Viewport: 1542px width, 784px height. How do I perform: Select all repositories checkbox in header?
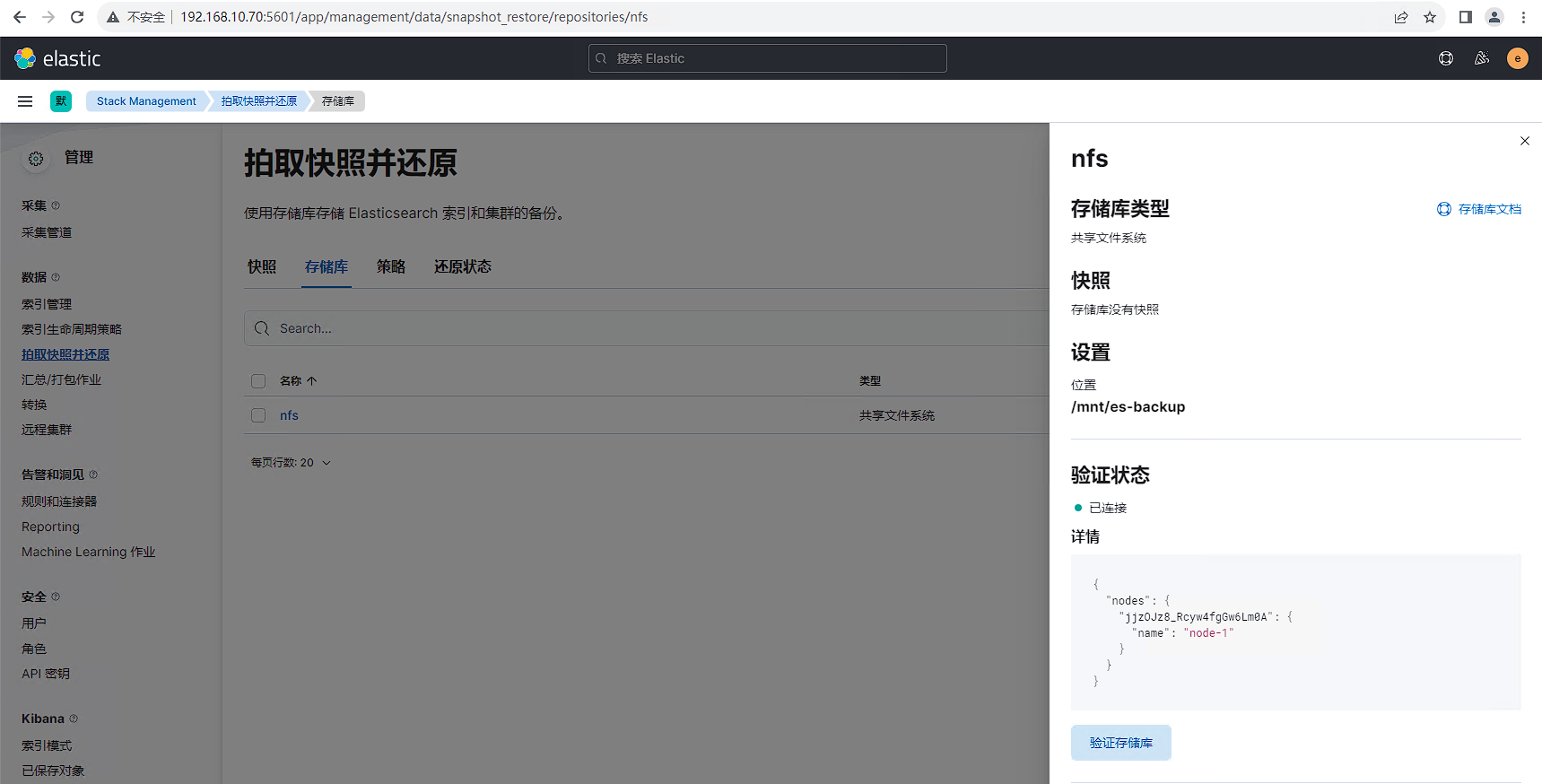258,381
